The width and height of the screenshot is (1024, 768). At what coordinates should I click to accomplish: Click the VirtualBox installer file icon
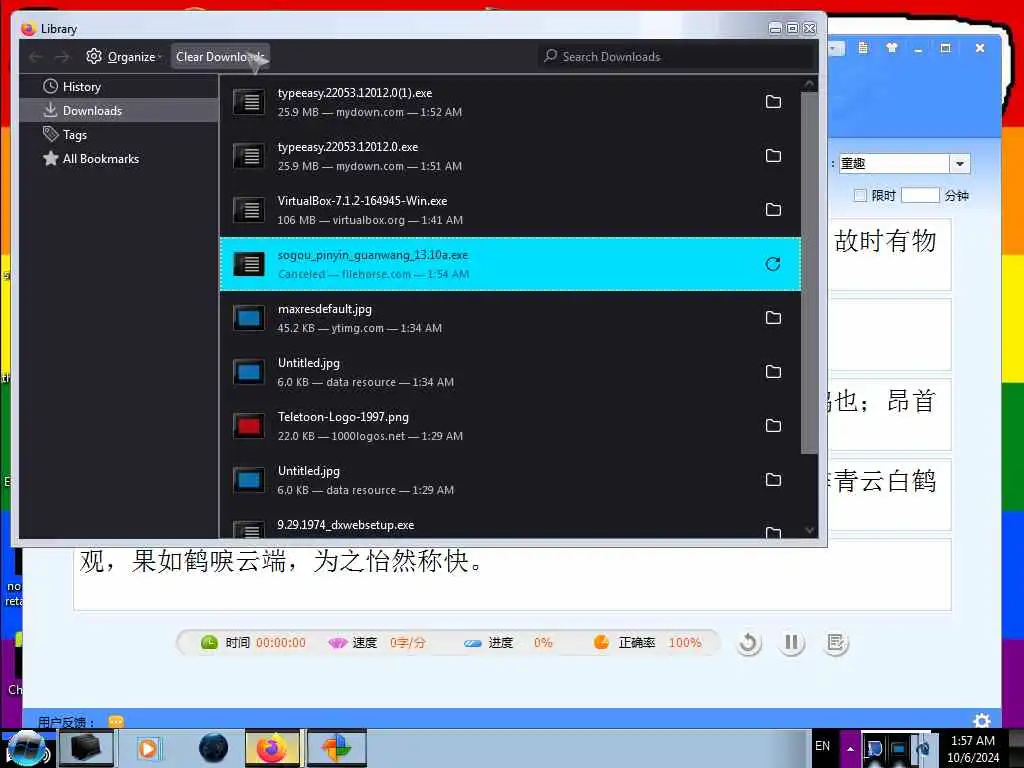click(249, 210)
